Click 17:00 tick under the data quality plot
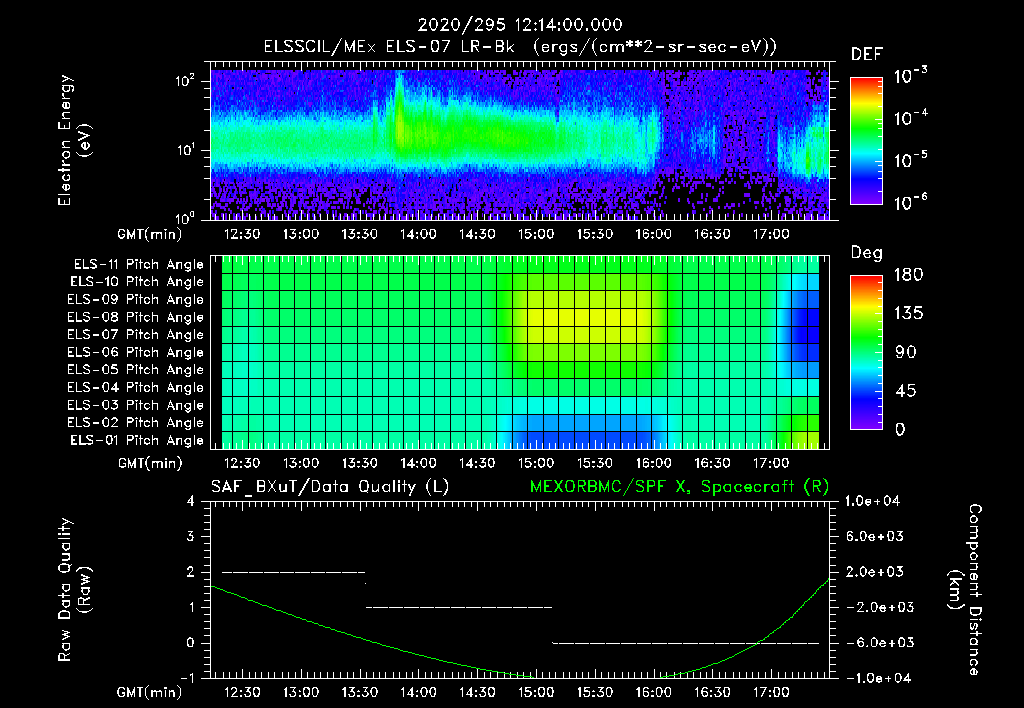The height and width of the screenshot is (708, 1024). click(771, 692)
